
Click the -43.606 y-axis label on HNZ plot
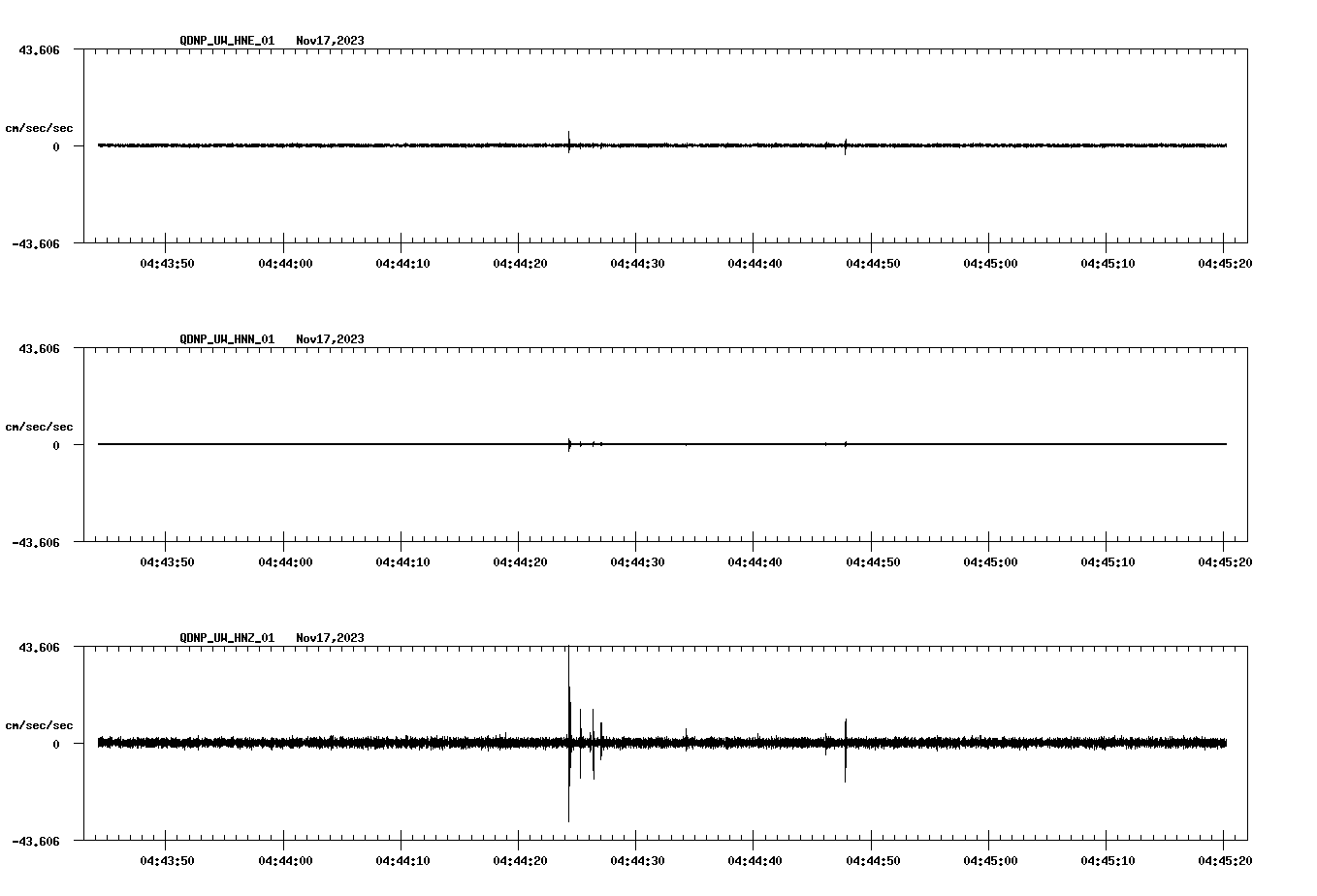36,841
